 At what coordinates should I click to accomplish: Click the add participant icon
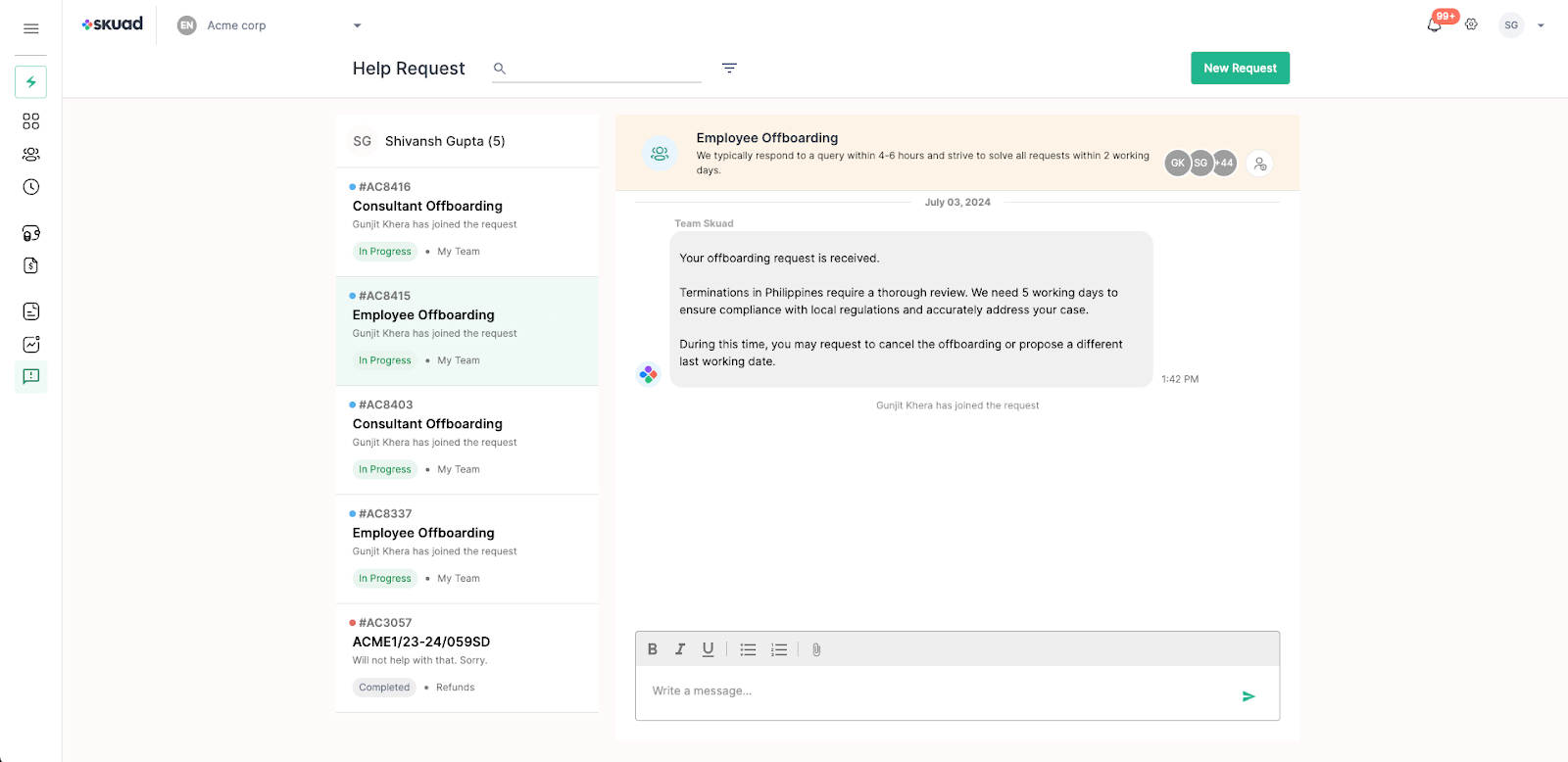(x=1260, y=164)
